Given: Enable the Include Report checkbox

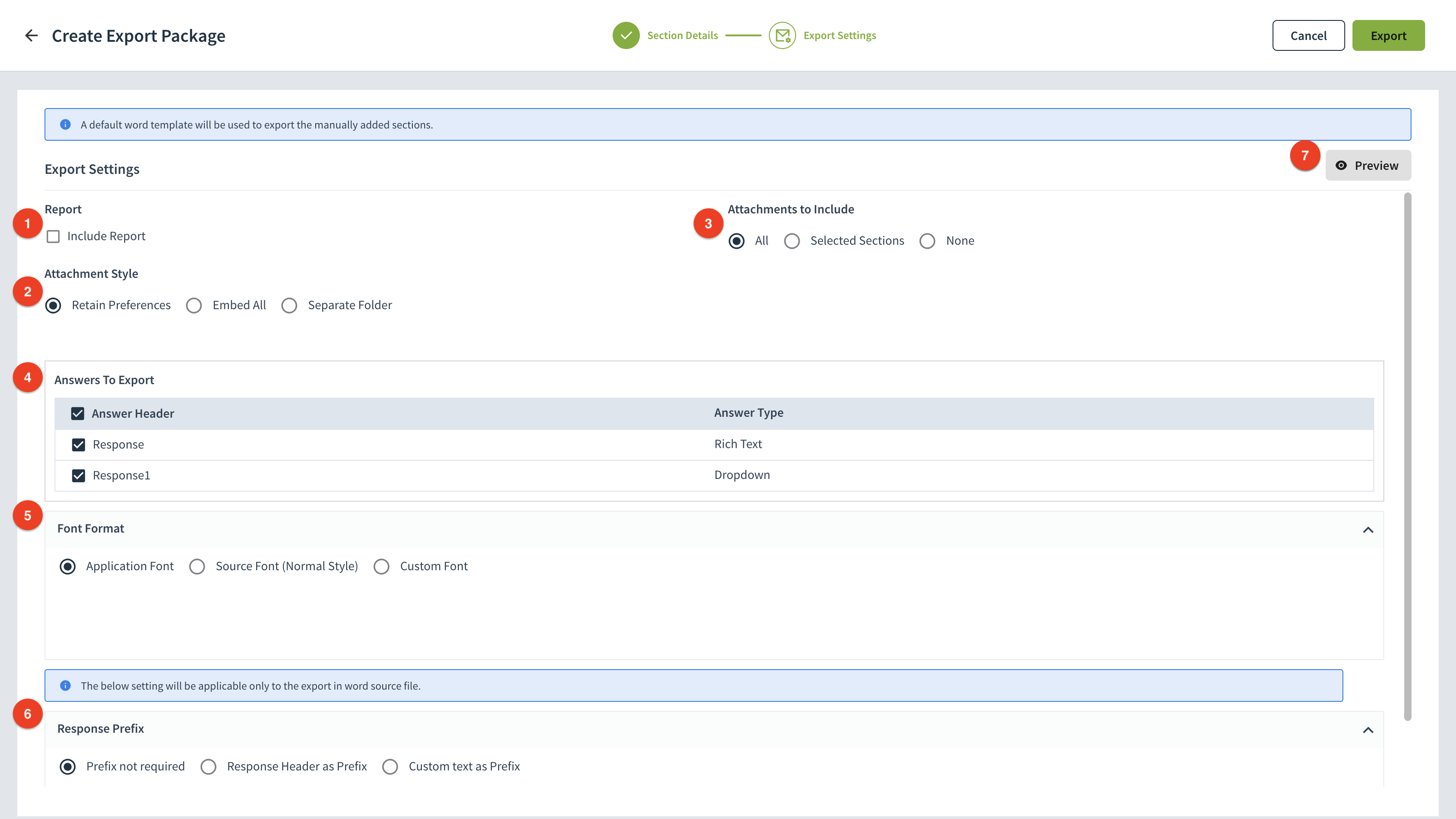Looking at the screenshot, I should [53, 236].
